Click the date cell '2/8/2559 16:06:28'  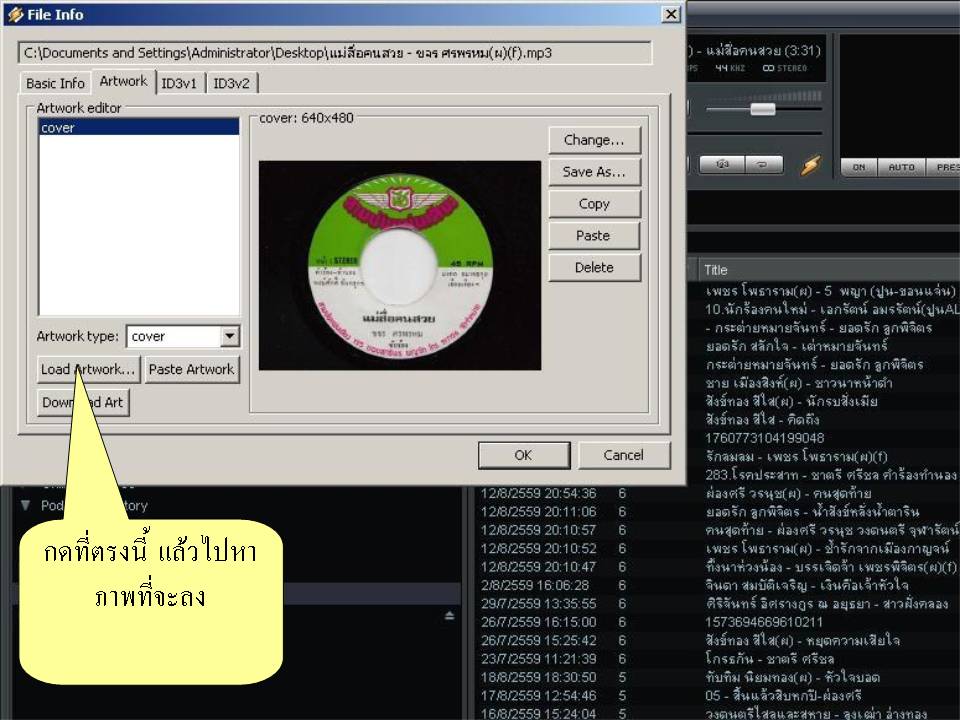coord(534,585)
